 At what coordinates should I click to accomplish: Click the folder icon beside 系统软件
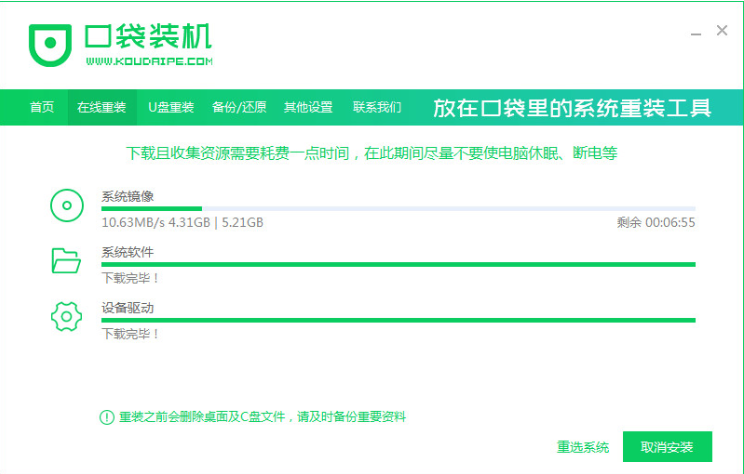(x=66, y=260)
